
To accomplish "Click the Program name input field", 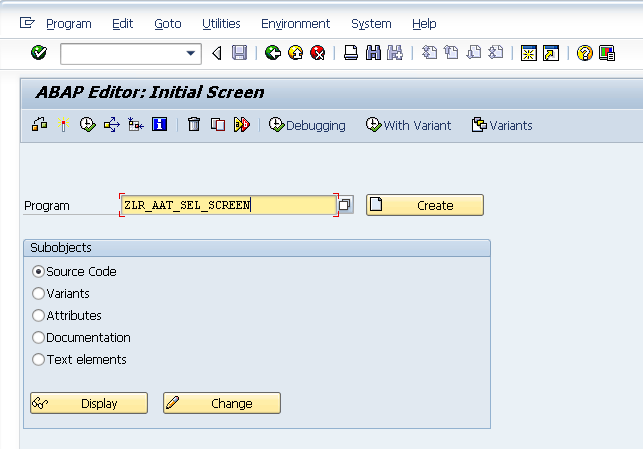I will point(229,205).
